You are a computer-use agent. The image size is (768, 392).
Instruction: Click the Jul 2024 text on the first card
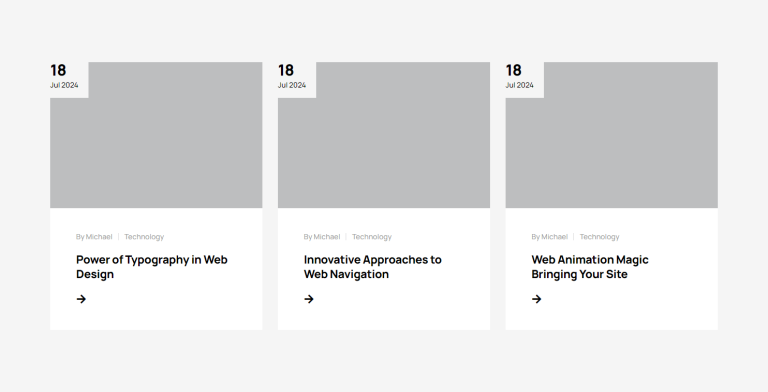coord(64,85)
